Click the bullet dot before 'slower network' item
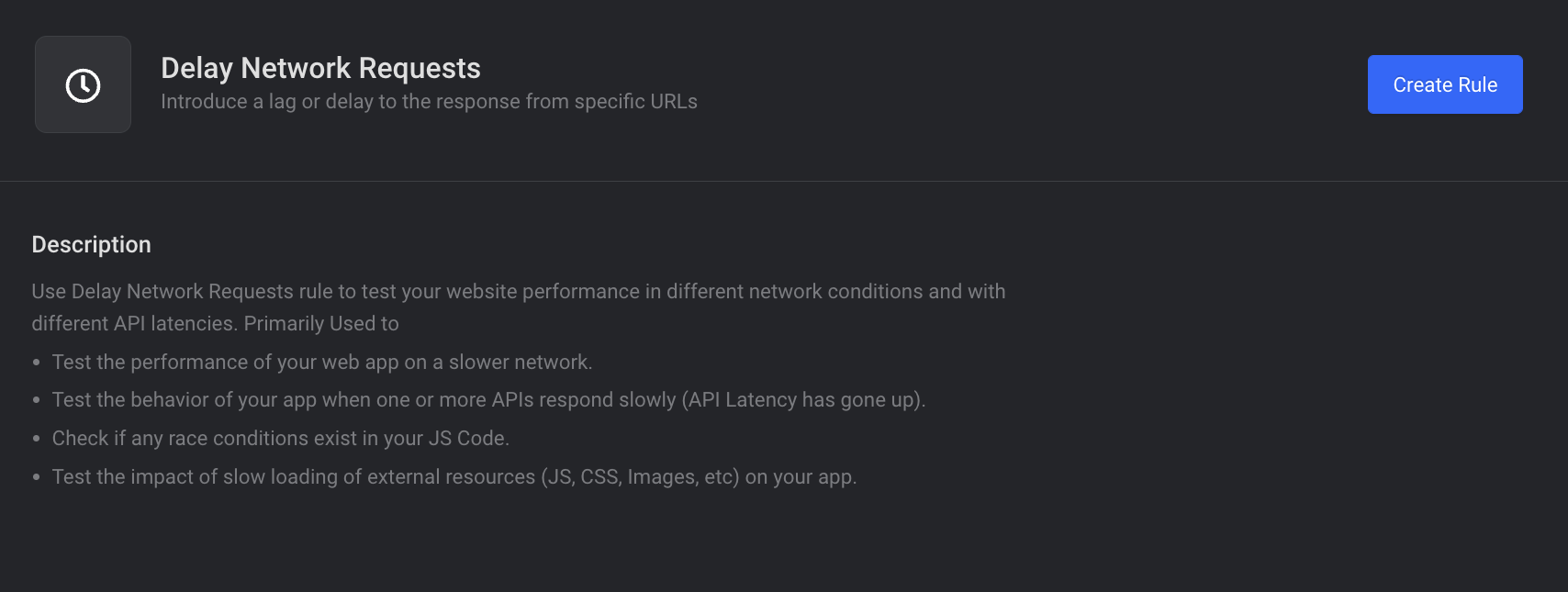The width and height of the screenshot is (1568, 592). (x=37, y=363)
